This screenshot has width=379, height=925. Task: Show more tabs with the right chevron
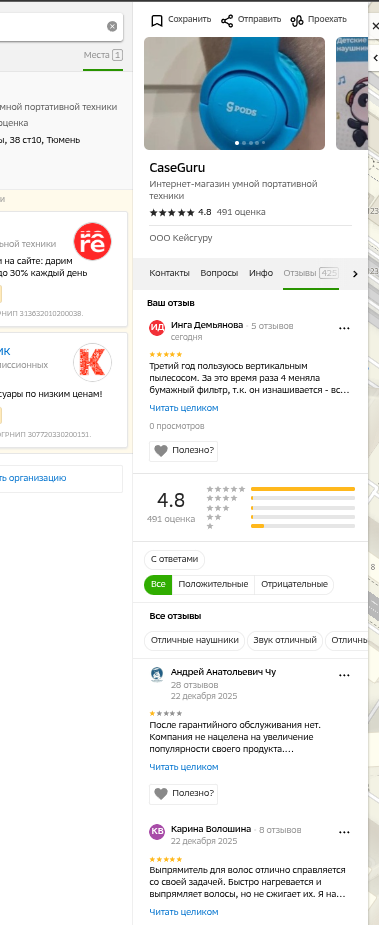coord(355,274)
